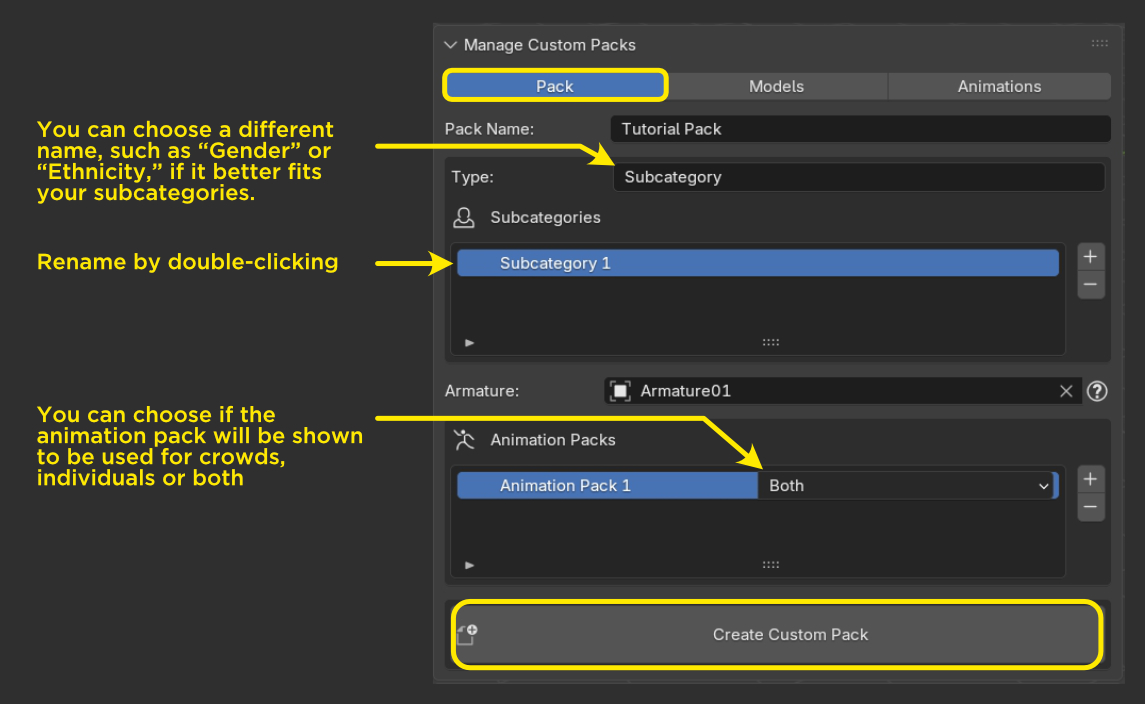Remove the selected animation pack entry
This screenshot has width=1145, height=704.
pyautogui.click(x=1090, y=508)
